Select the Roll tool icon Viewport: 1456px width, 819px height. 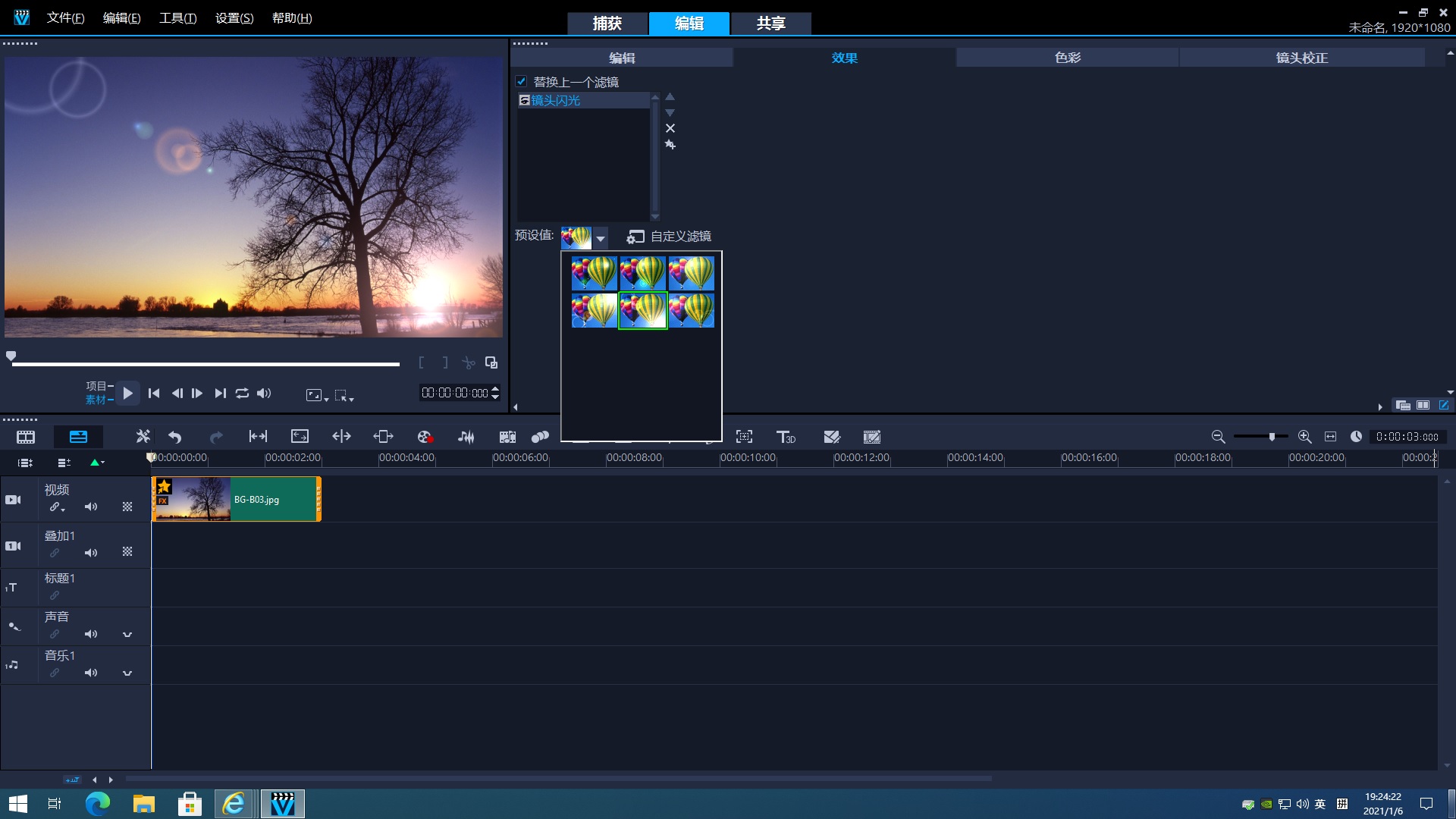(x=342, y=437)
